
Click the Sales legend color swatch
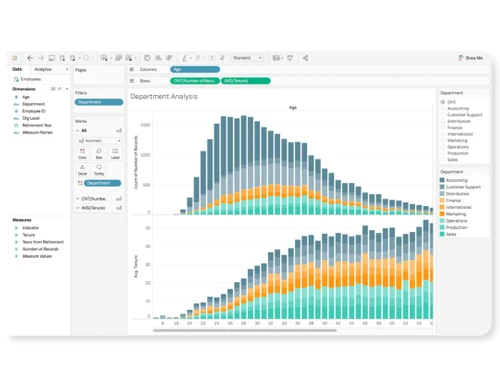coord(442,234)
